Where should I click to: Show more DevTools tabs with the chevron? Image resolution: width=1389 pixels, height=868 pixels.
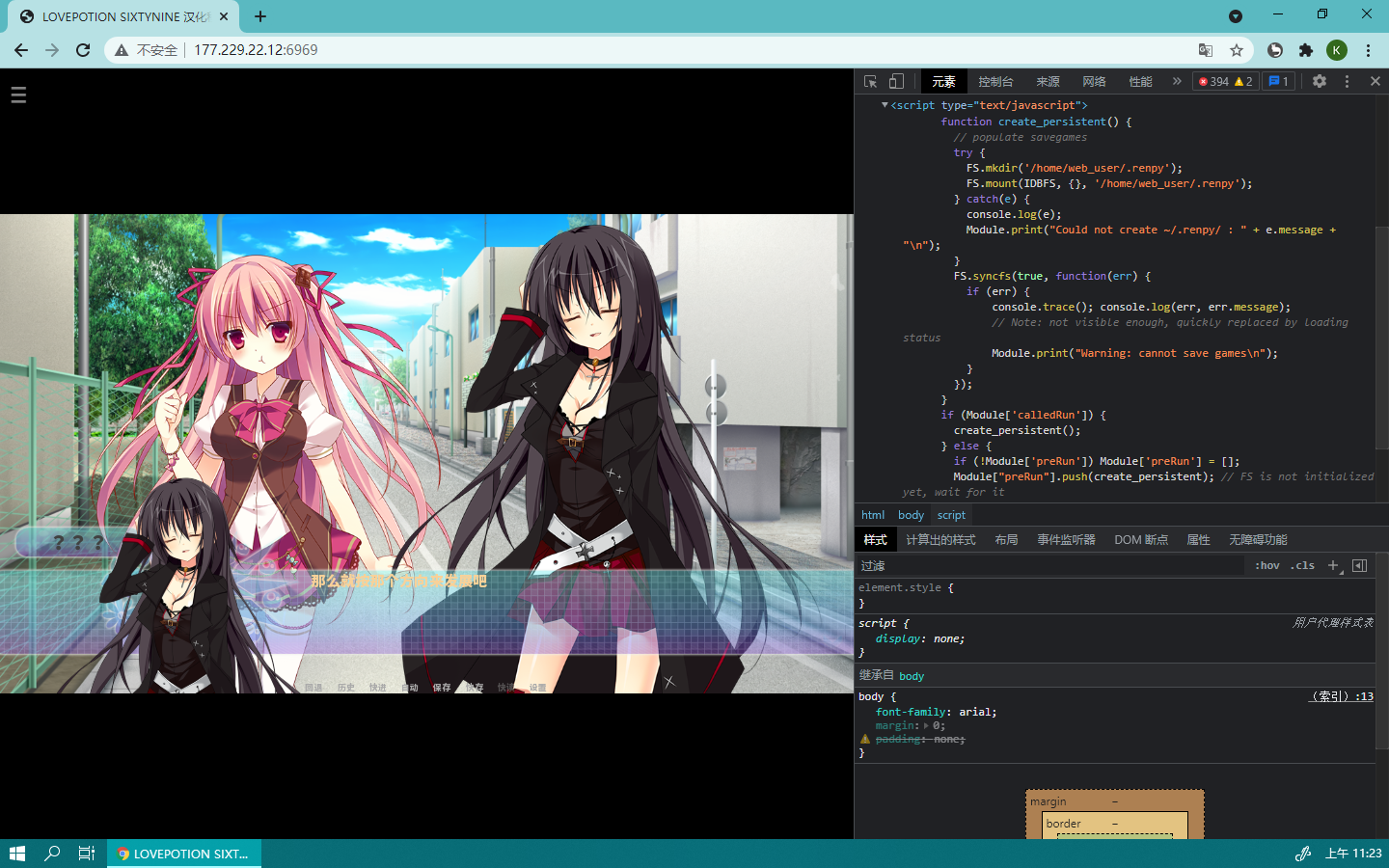click(1177, 81)
